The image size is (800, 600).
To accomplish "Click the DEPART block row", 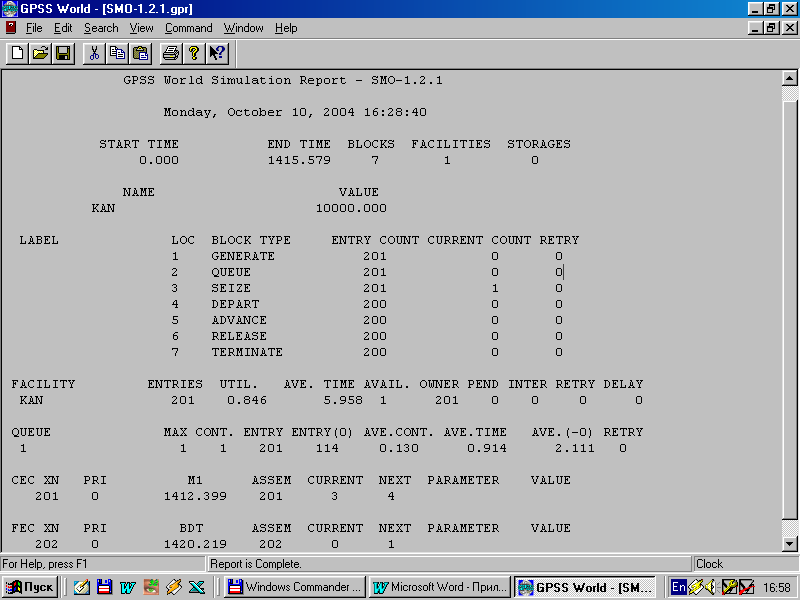I will (367, 304).
